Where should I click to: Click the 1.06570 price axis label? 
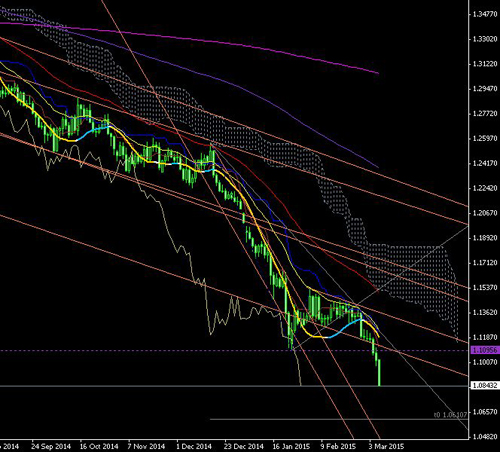pyautogui.click(x=485, y=412)
